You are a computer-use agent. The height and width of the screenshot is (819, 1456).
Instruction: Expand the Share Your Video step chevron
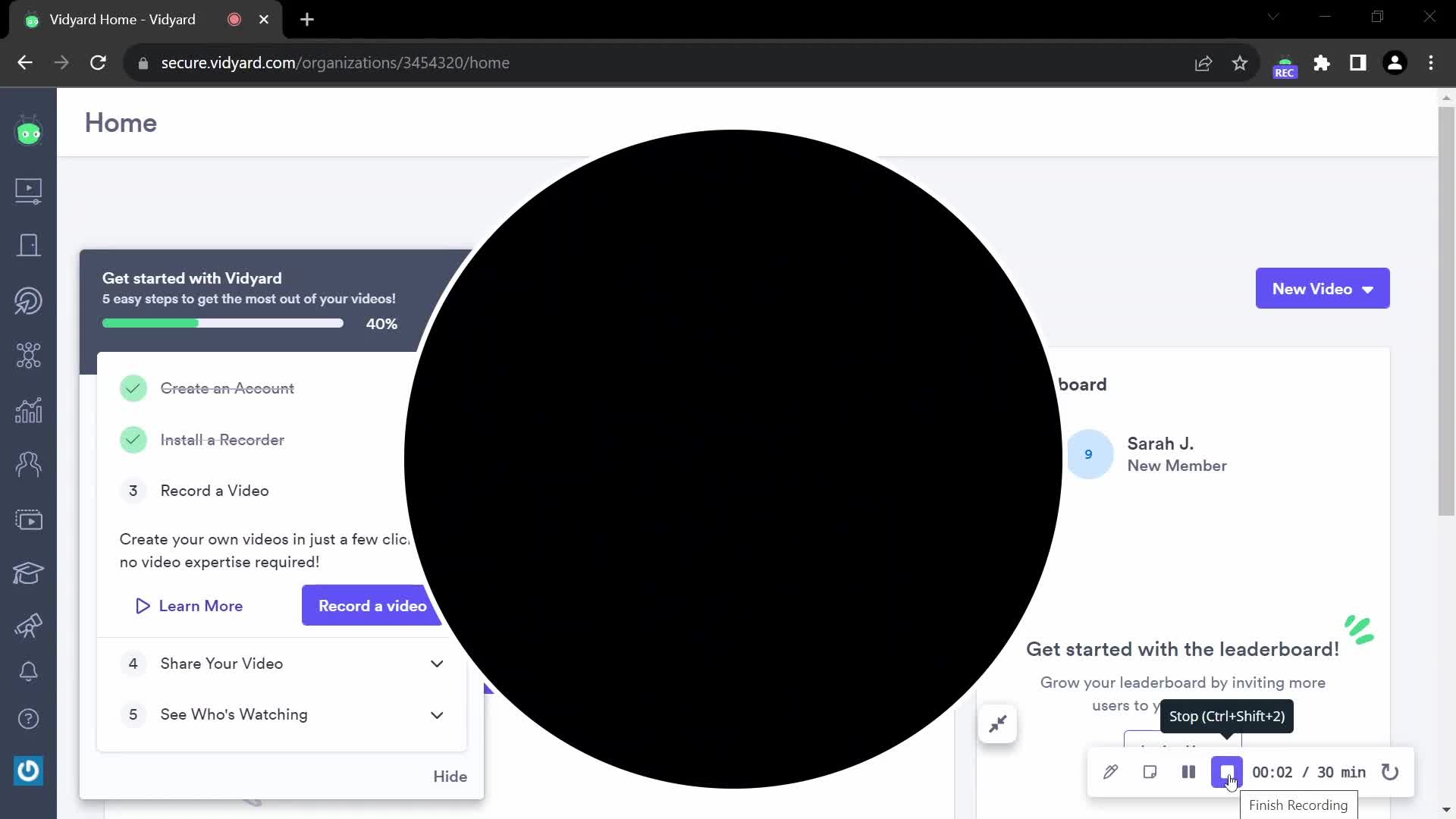click(437, 664)
